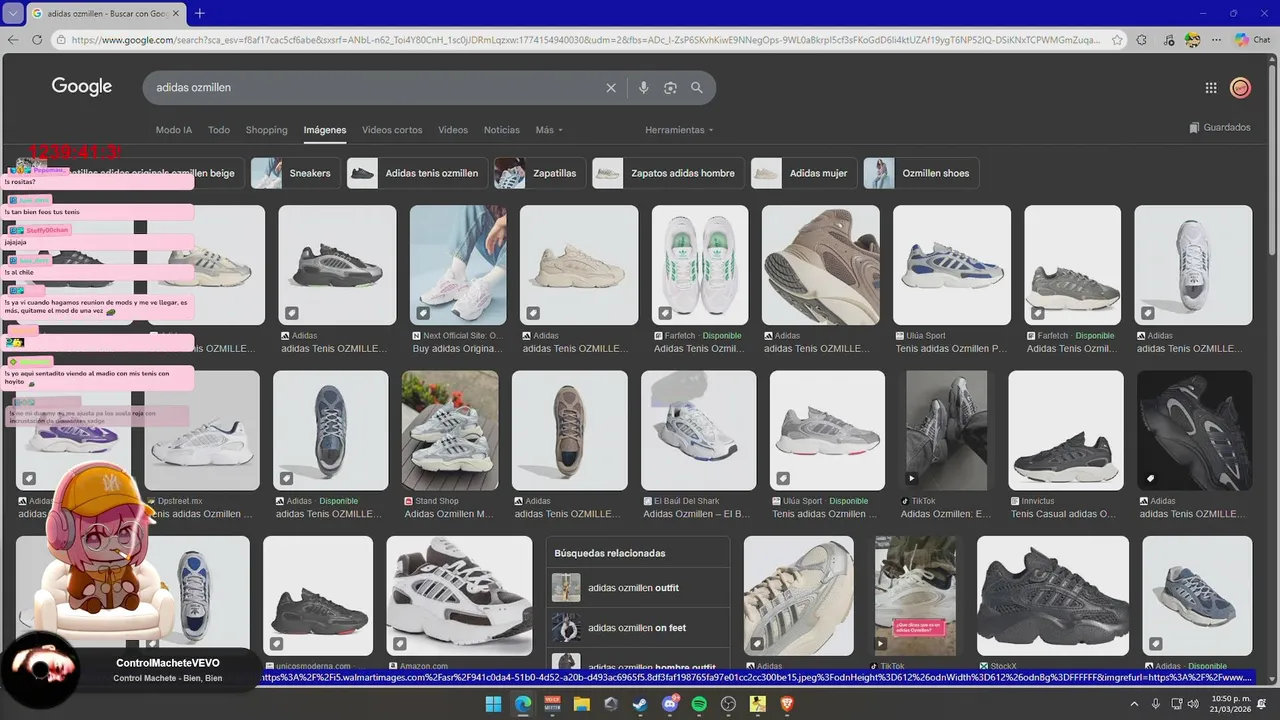Switch to the Videos cortos tab
1280x720 pixels.
click(x=392, y=130)
